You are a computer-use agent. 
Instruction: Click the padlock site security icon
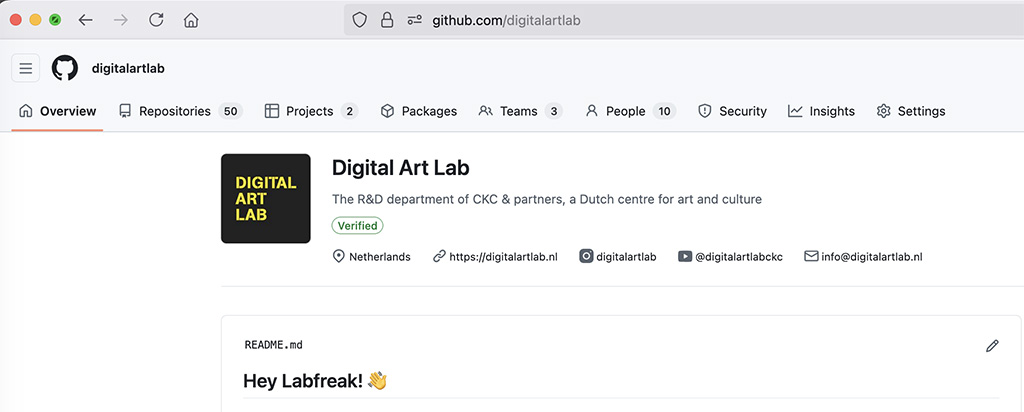tap(387, 20)
